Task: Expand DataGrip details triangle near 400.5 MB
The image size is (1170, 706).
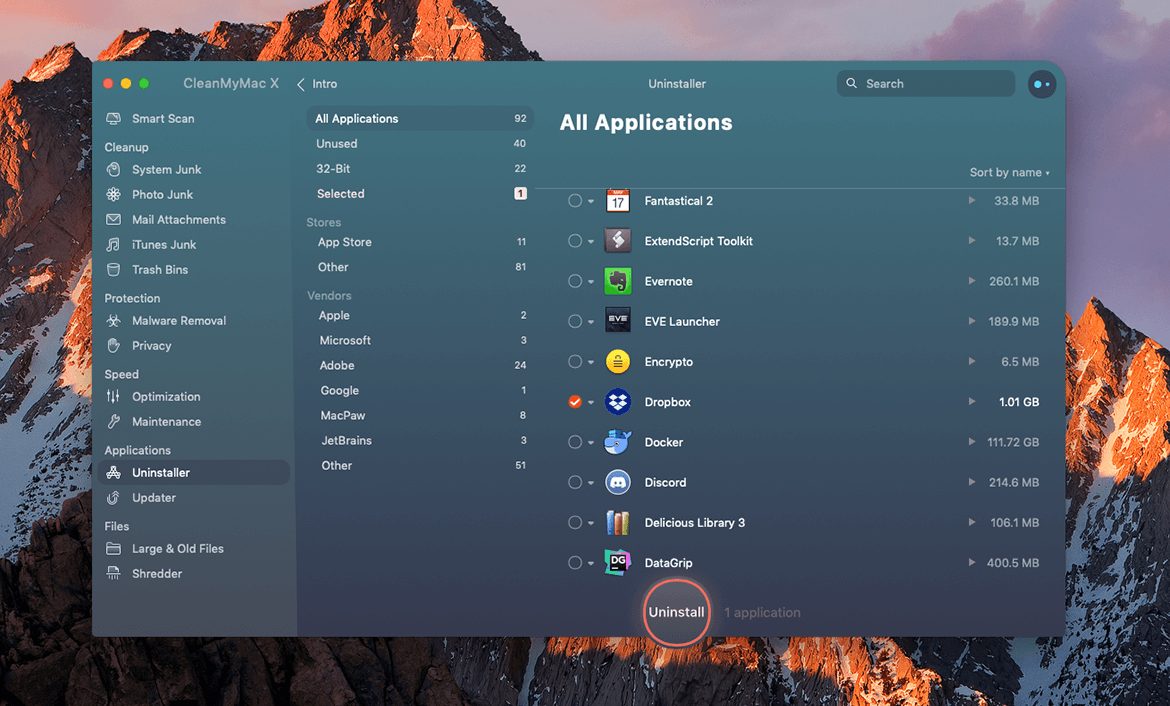Action: tap(972, 562)
